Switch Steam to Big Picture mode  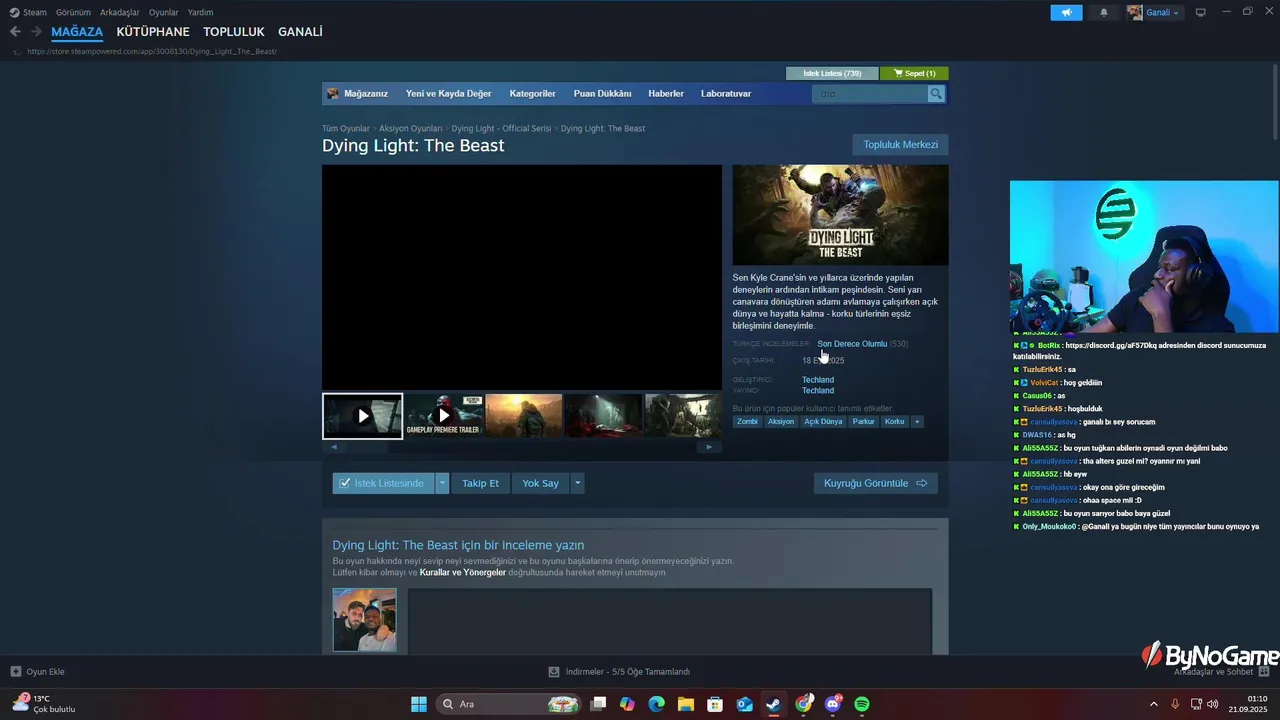[1201, 12]
